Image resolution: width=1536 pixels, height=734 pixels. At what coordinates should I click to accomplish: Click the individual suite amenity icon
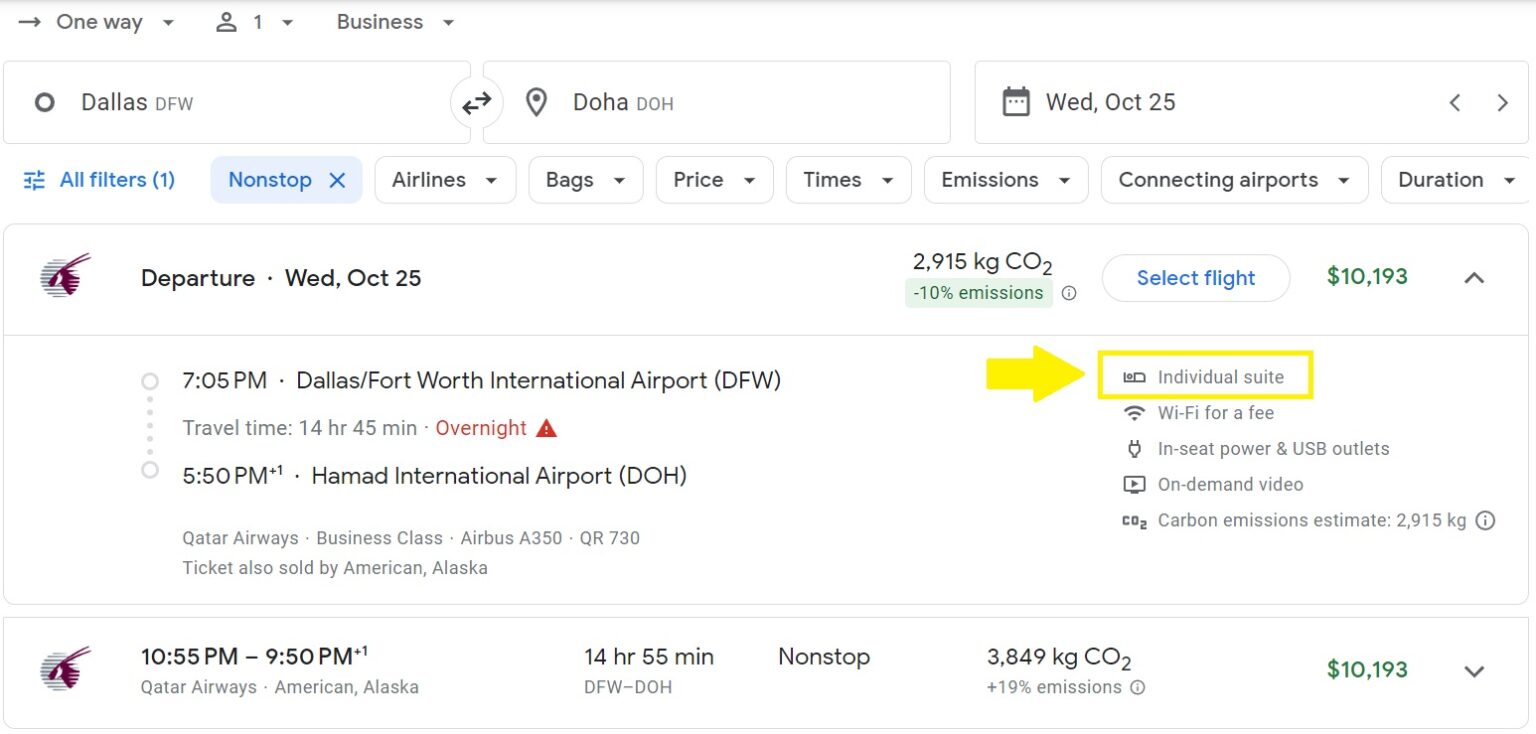pos(1135,377)
